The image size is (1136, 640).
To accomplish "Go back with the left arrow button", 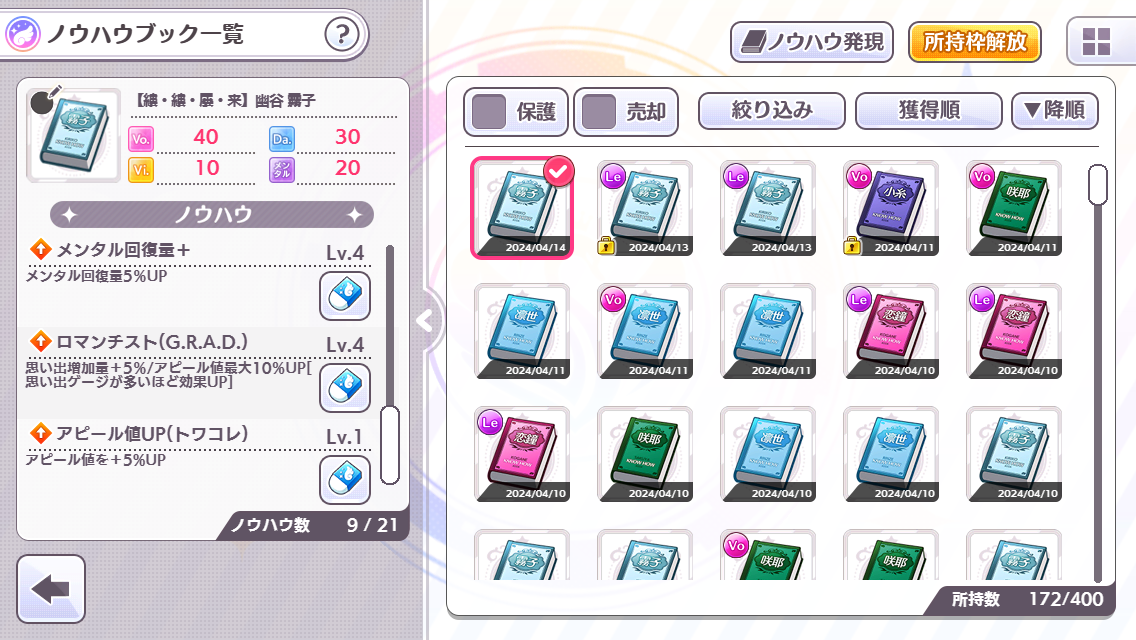I will (x=51, y=589).
